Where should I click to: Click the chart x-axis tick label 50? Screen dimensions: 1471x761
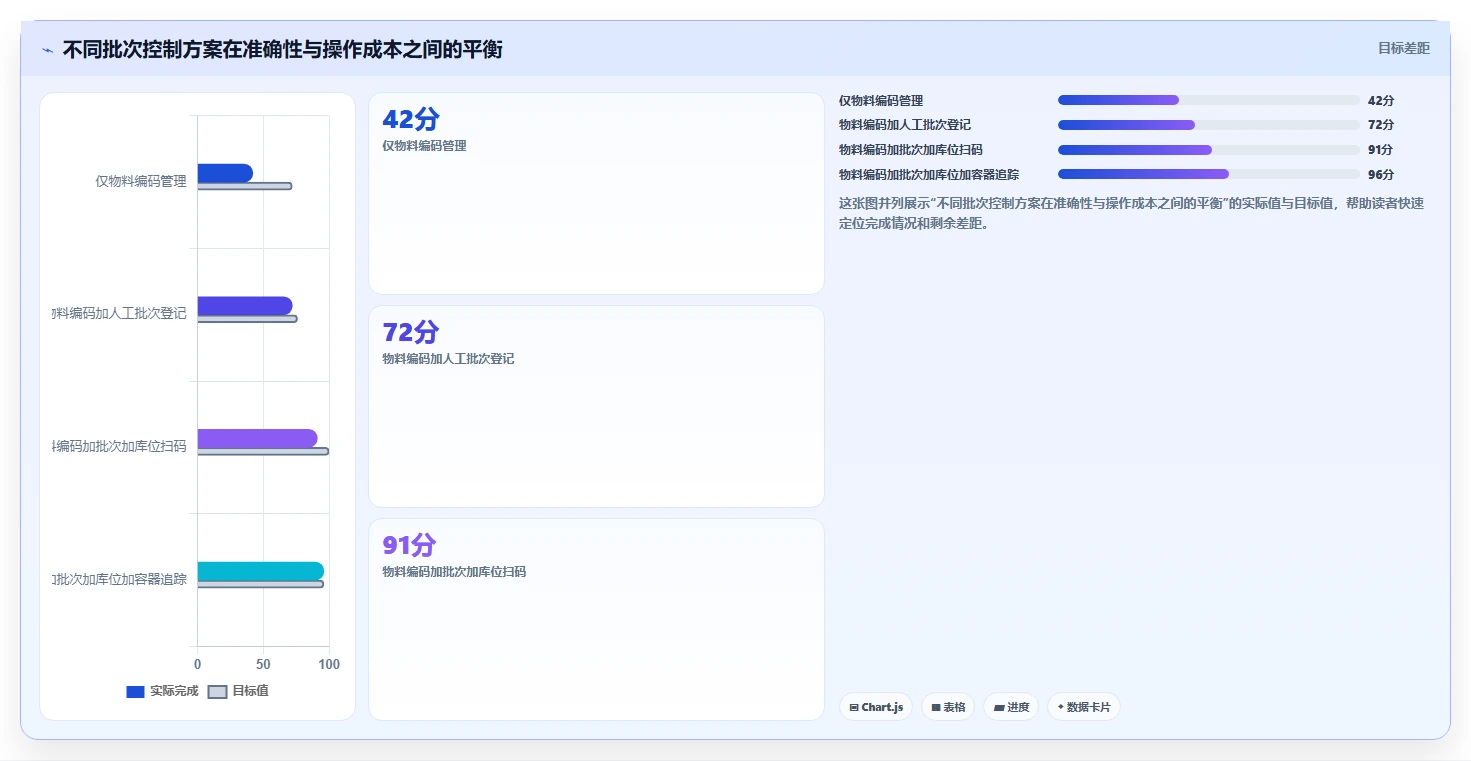coord(263,664)
